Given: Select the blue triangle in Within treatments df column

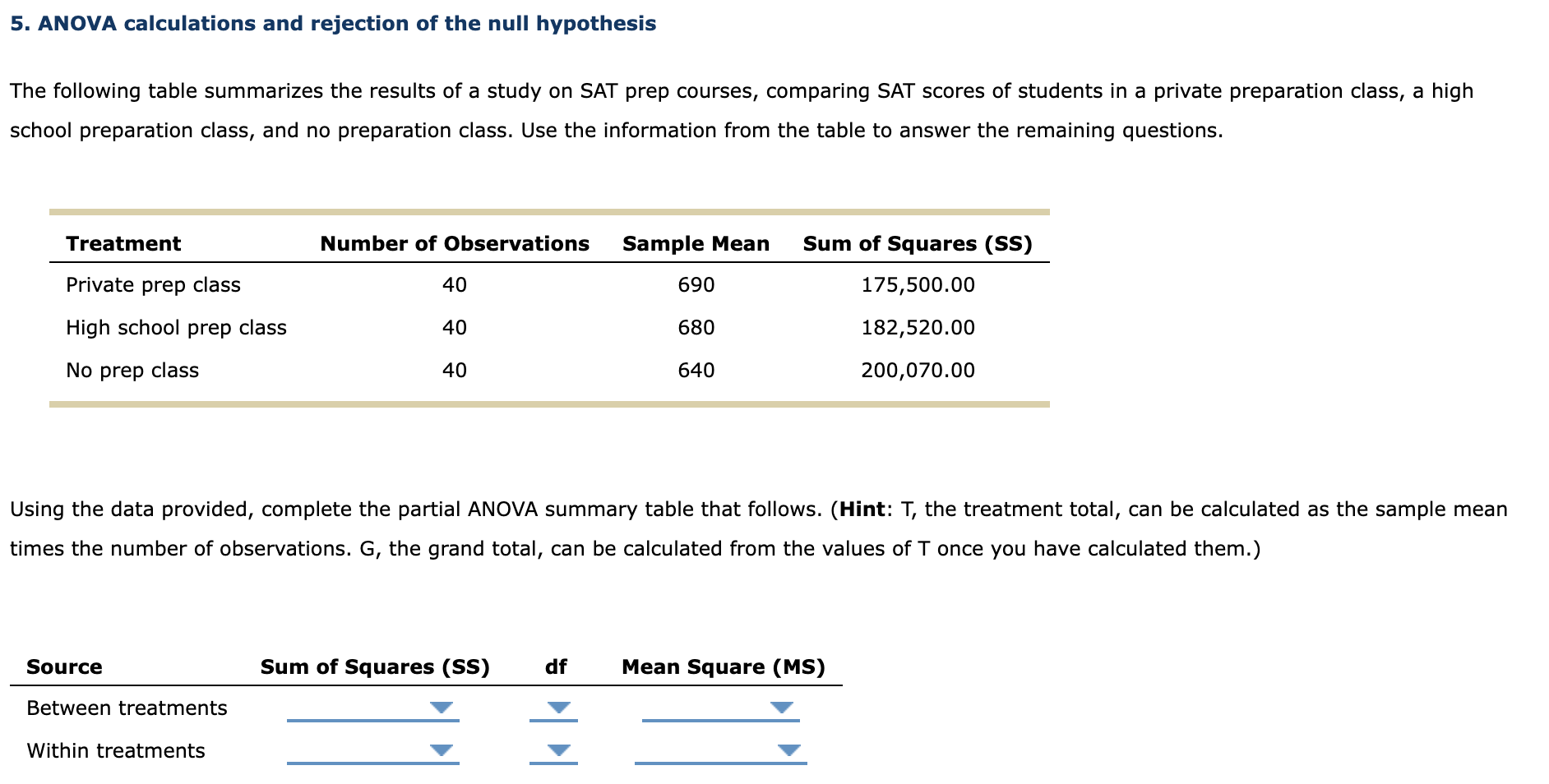Looking at the screenshot, I should [x=558, y=748].
